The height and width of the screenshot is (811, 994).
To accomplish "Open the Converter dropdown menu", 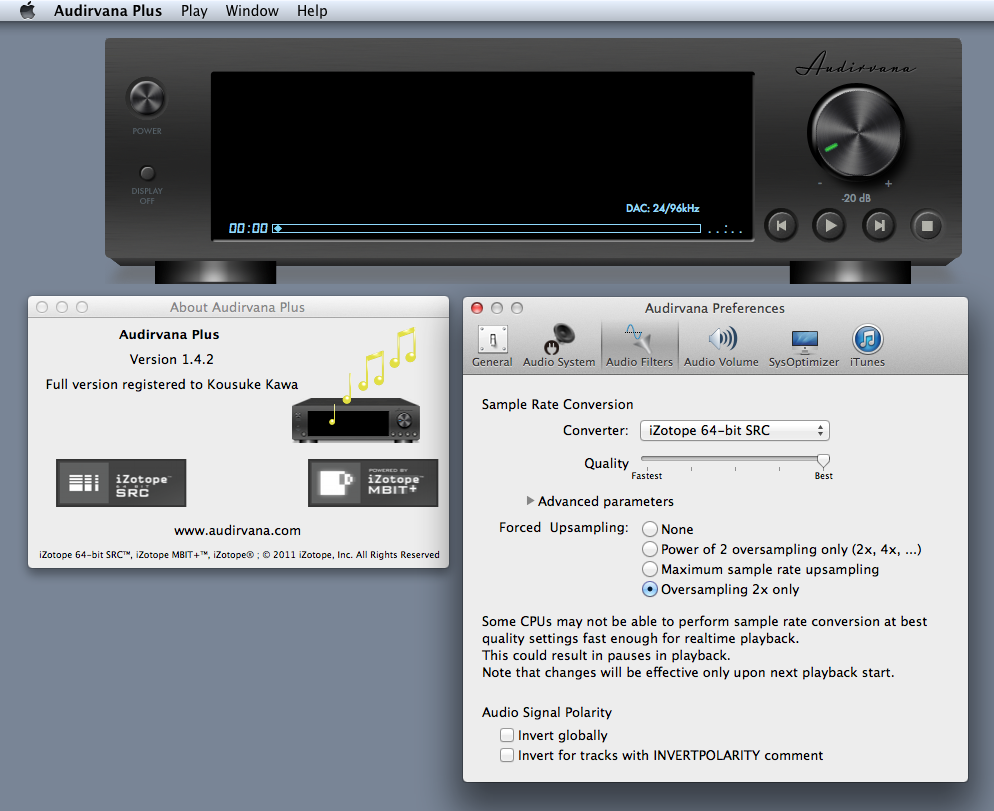I will click(734, 431).
